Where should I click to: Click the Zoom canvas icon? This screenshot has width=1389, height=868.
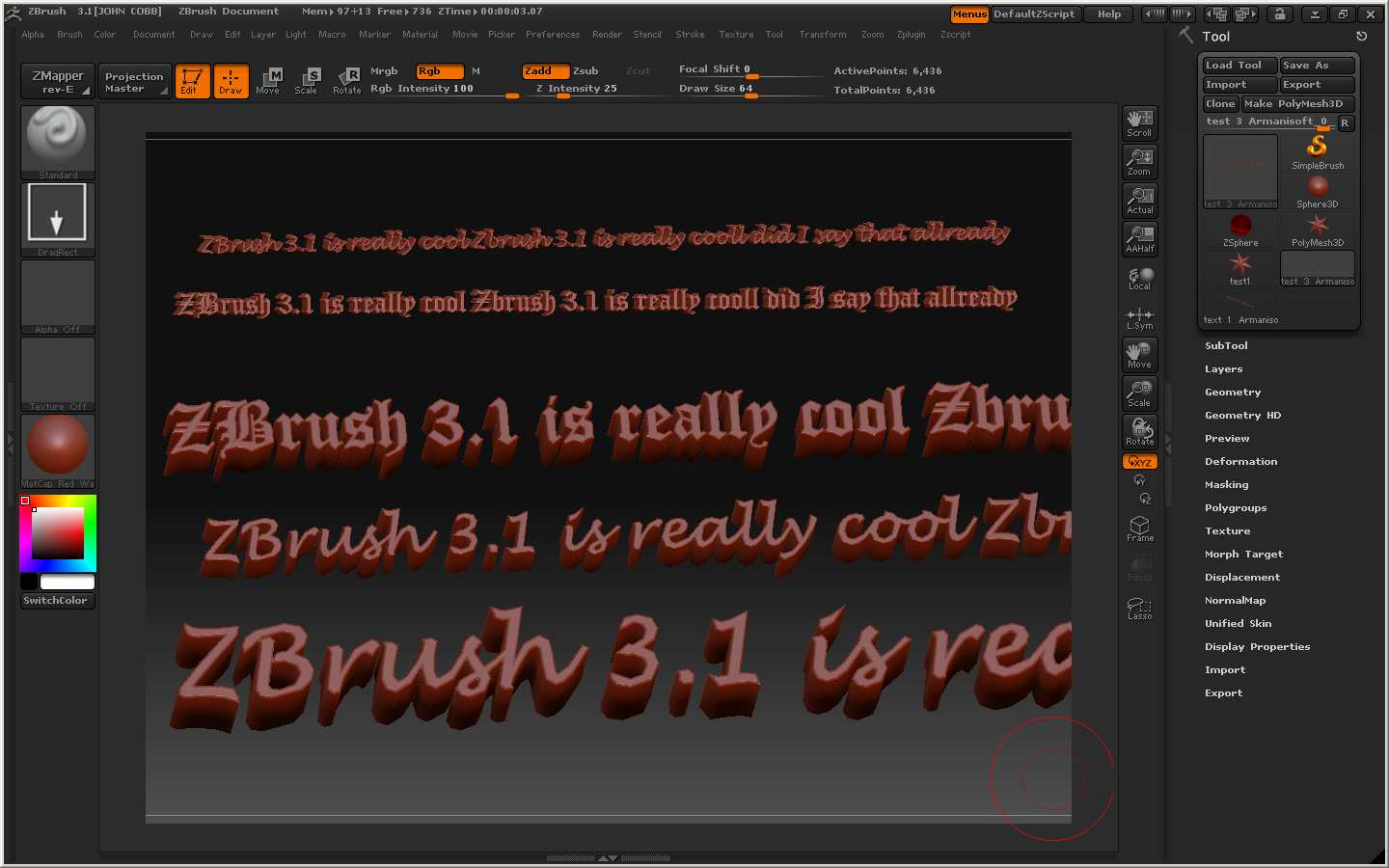click(x=1140, y=162)
